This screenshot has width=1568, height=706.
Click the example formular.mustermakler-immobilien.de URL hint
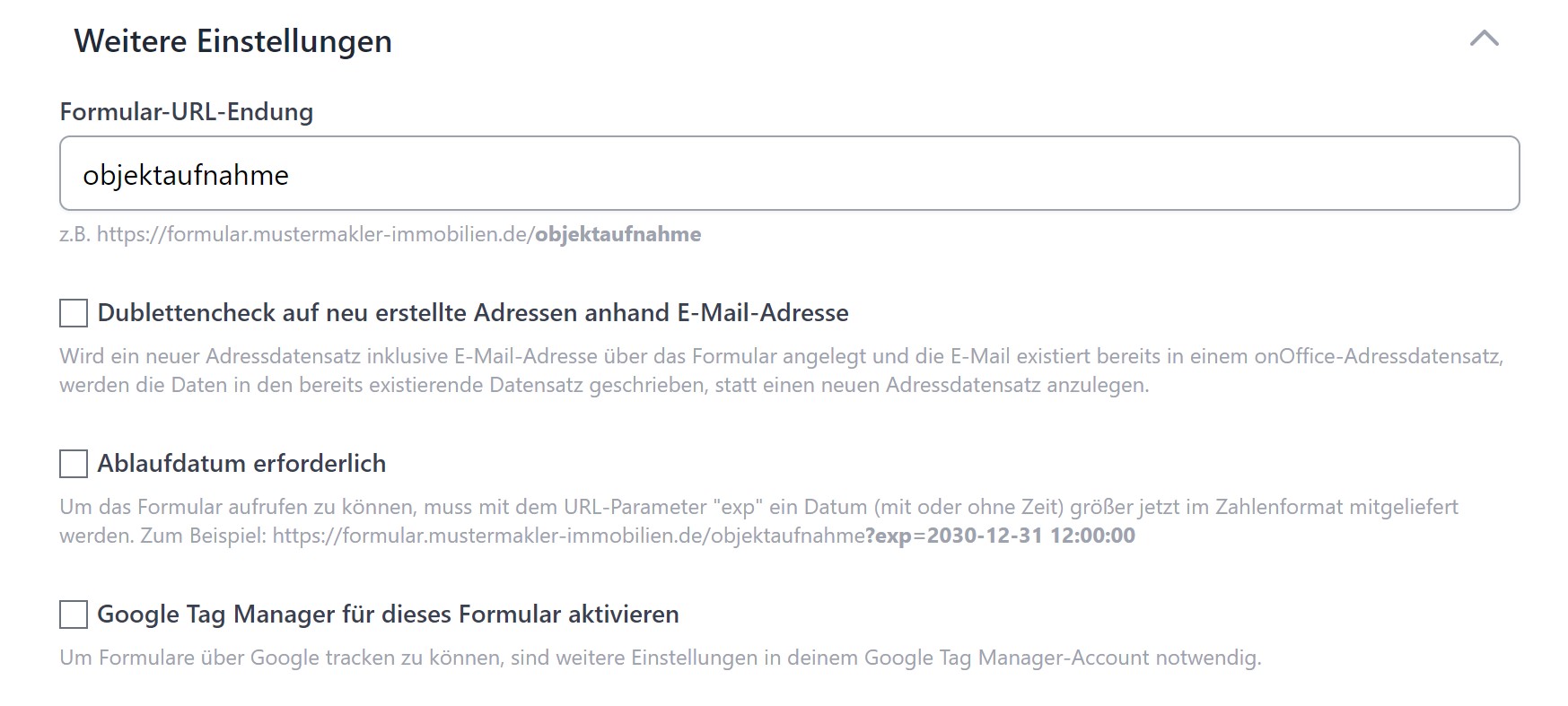(314, 234)
